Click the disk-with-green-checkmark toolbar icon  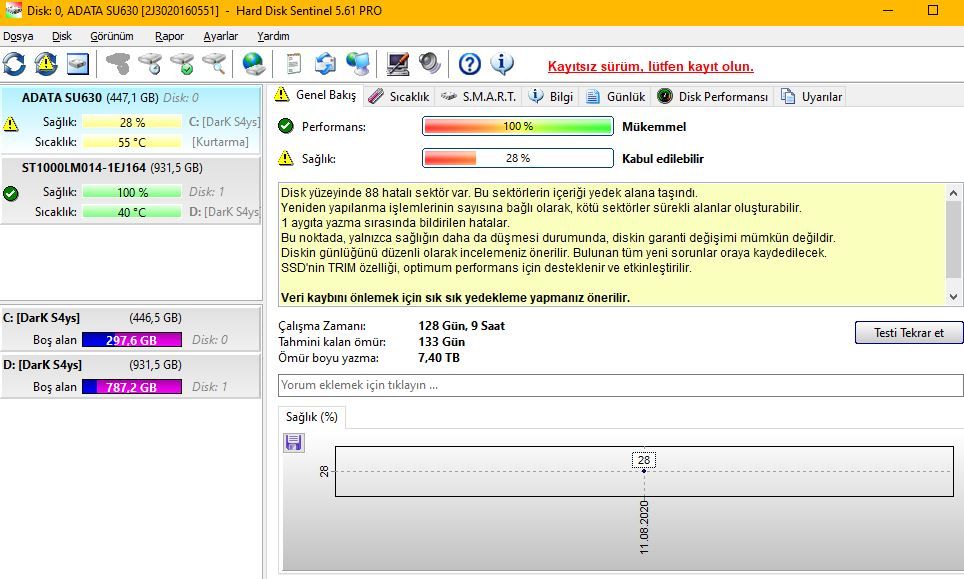click(182, 64)
